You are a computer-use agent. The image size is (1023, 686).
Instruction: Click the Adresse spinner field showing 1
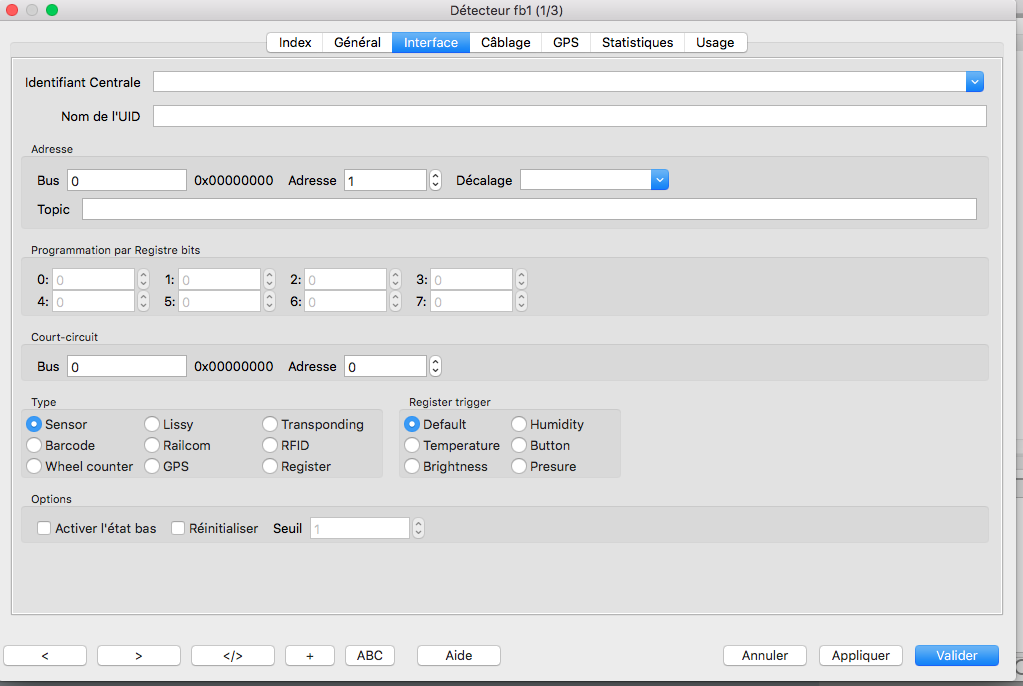pyautogui.click(x=386, y=181)
